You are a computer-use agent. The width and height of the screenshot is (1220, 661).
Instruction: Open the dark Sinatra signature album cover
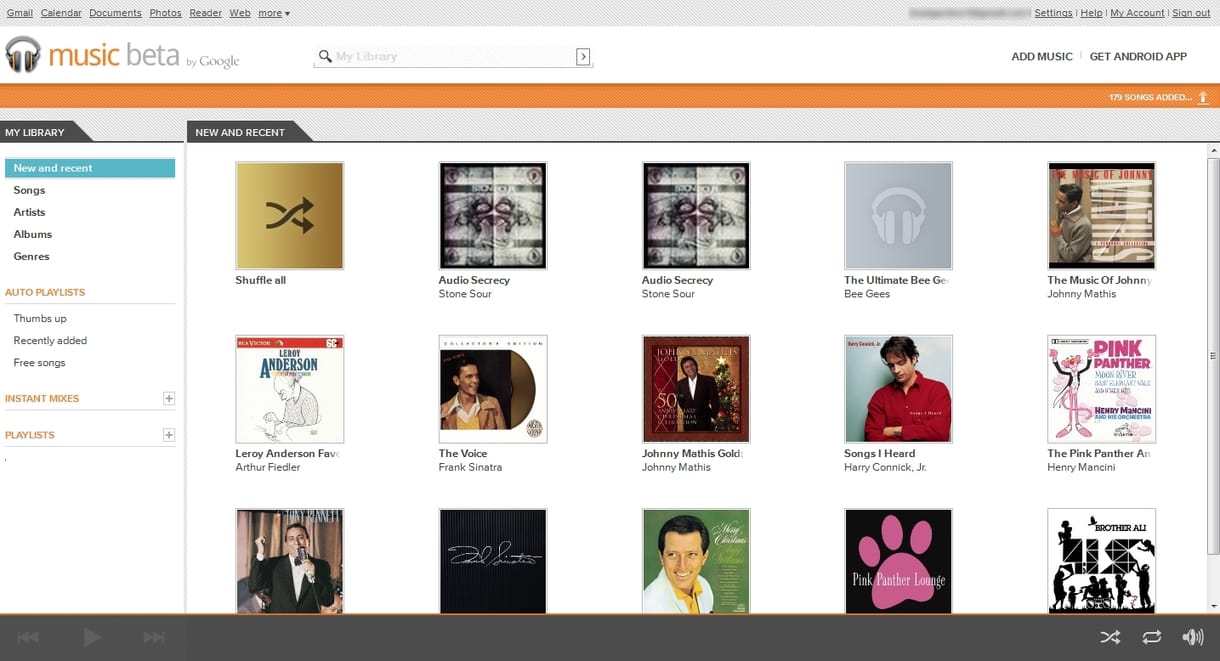point(493,561)
